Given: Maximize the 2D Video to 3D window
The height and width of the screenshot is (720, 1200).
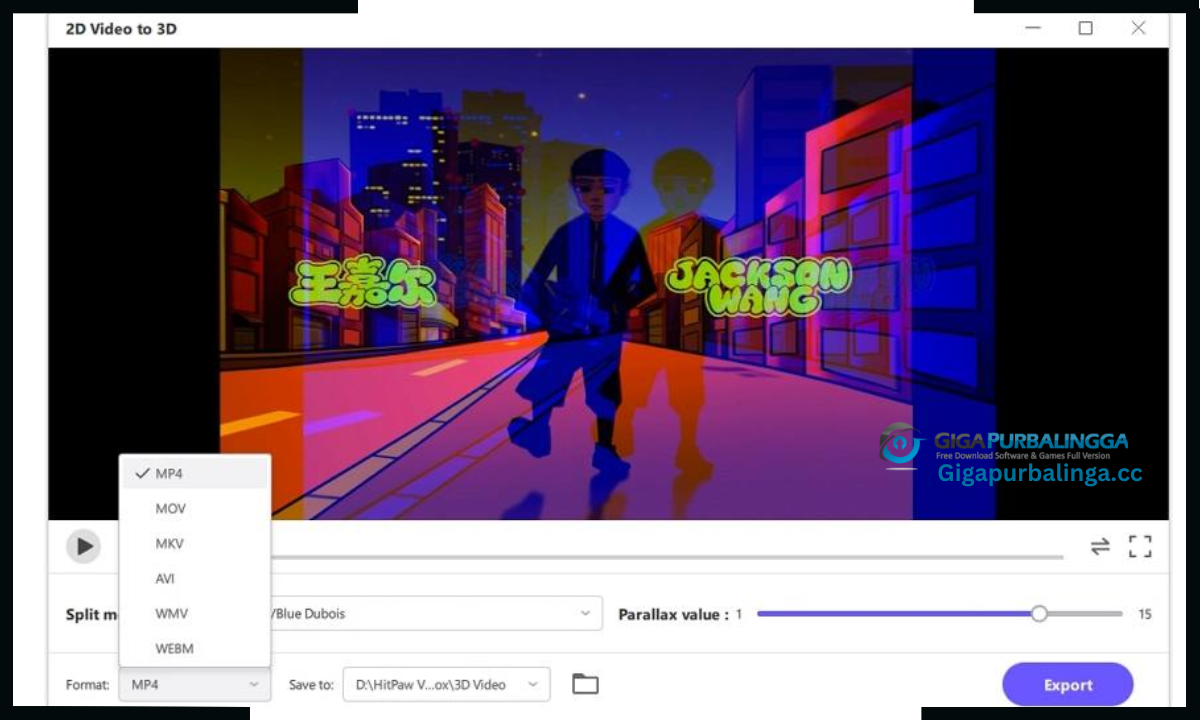Looking at the screenshot, I should click(x=1085, y=28).
